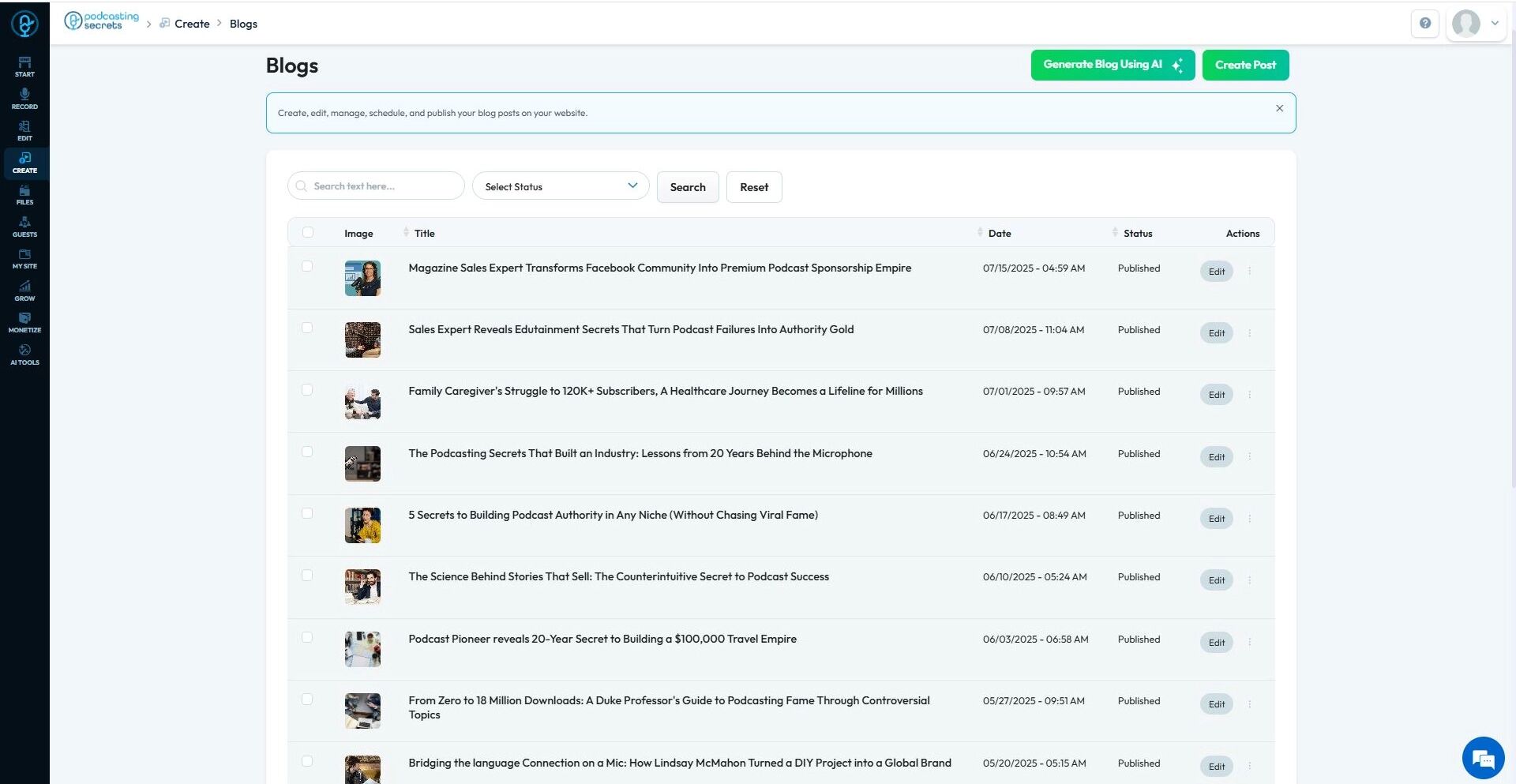
Task: Expand the Select Status dropdown
Action: (x=561, y=186)
